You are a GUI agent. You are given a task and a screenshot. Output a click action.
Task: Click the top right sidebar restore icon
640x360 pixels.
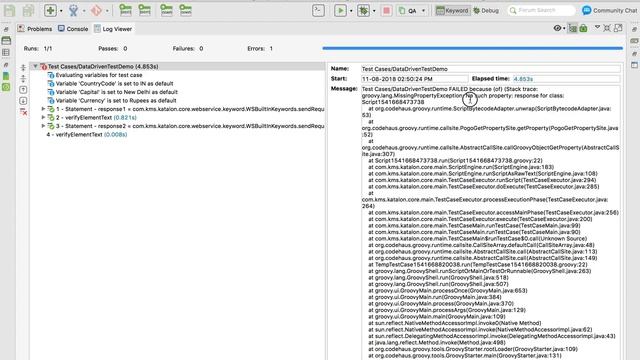tap(634, 29)
